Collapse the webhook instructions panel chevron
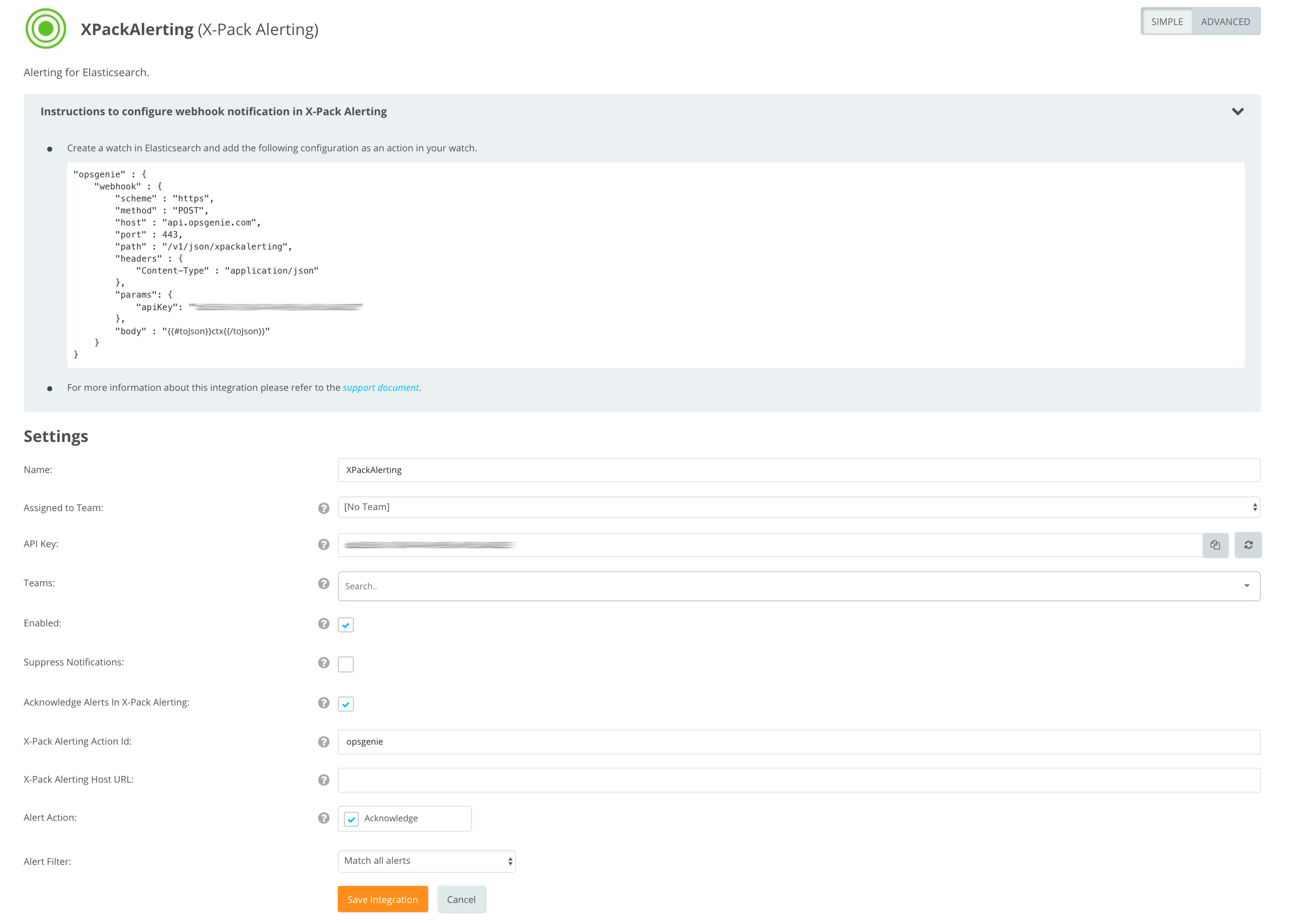 pyautogui.click(x=1237, y=112)
